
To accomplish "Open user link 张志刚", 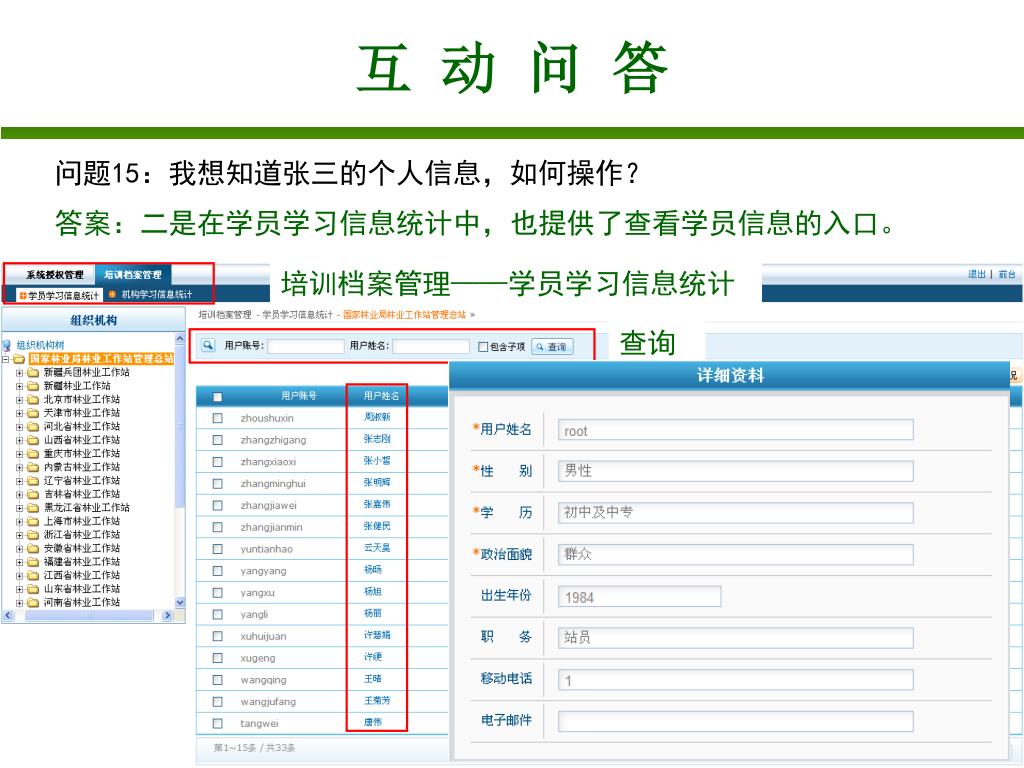I will pos(377,439).
